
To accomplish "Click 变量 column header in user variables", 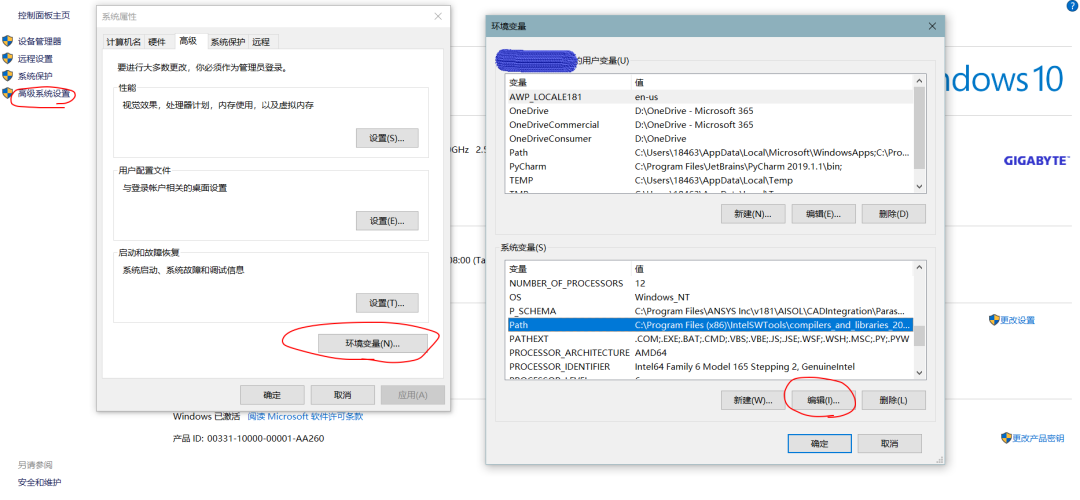I will coord(569,83).
